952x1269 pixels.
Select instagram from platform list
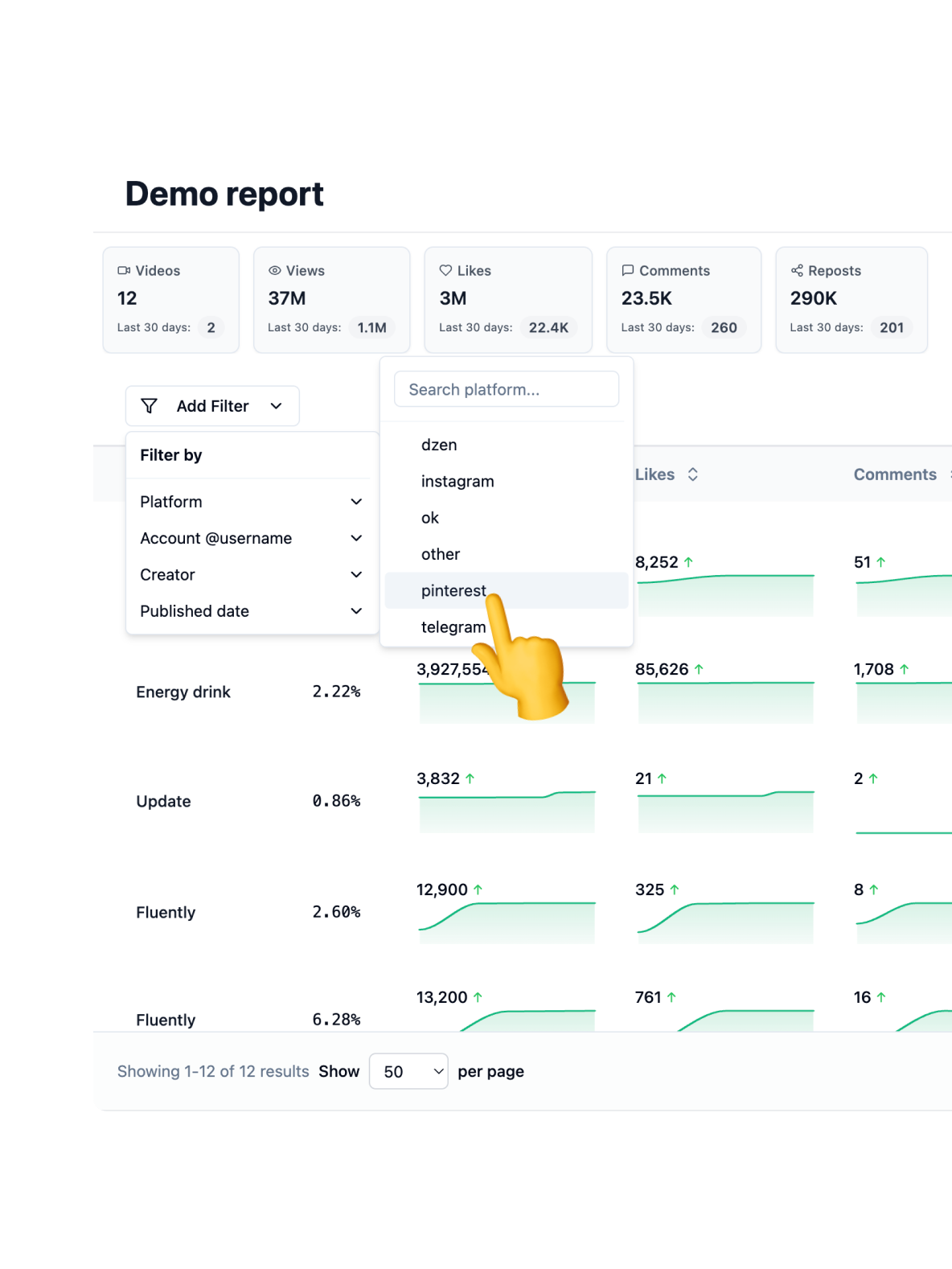coord(507,481)
